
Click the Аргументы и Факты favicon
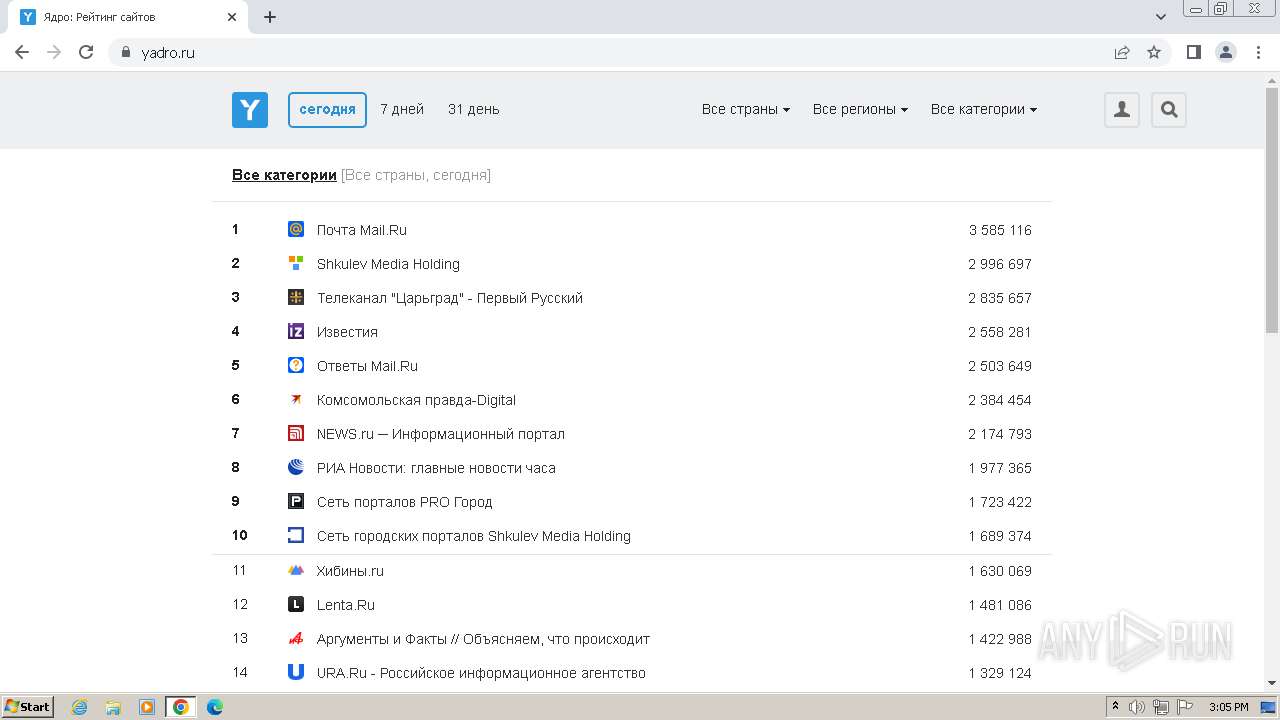[x=296, y=639]
